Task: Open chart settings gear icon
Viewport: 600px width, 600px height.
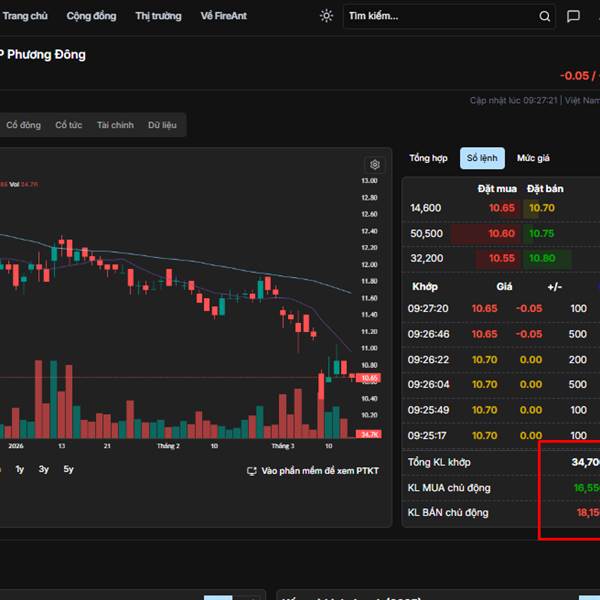Action: pos(375,165)
